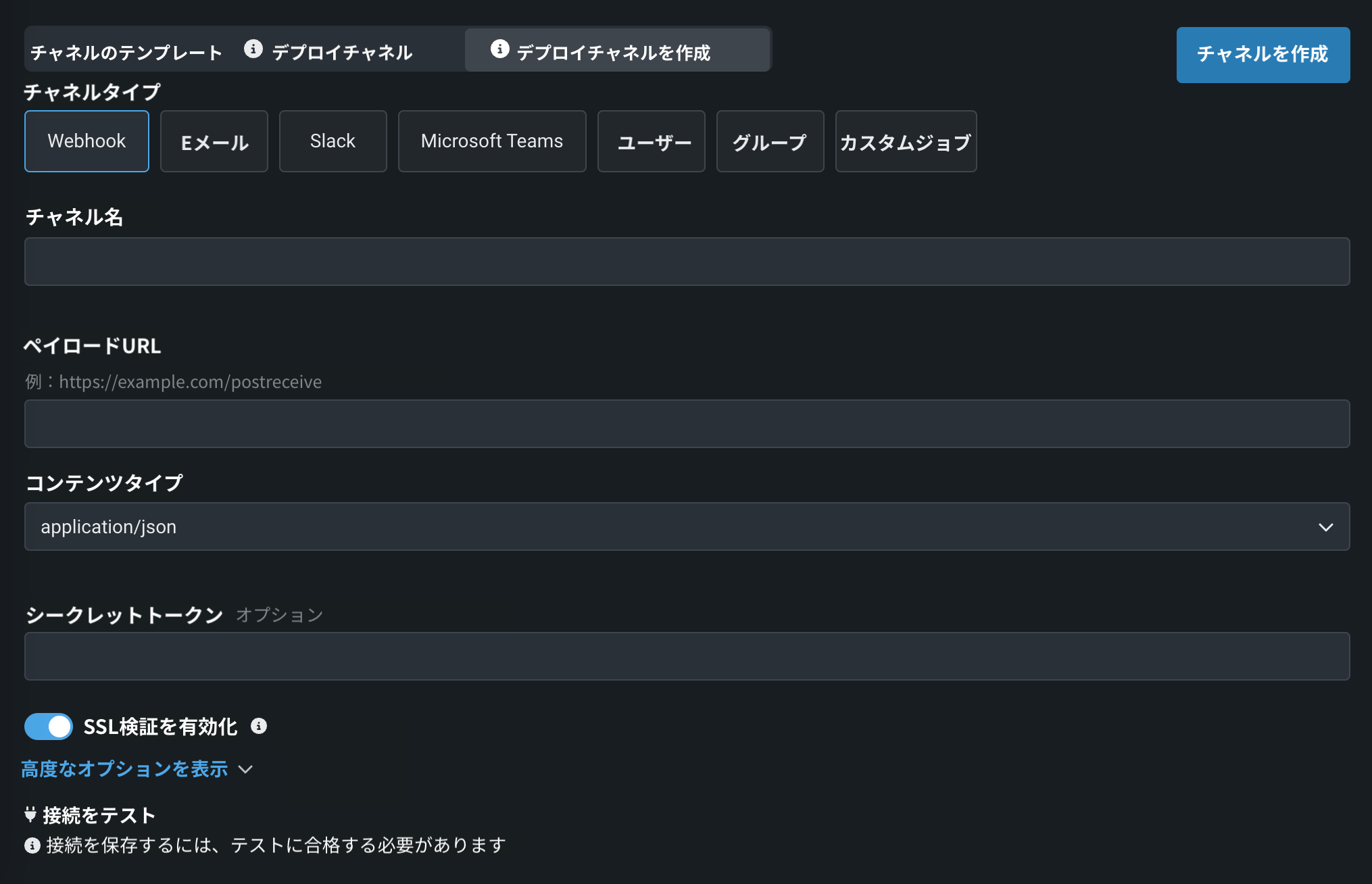Click 接続をテスト link
Viewport: 1372px width, 884px height.
[99, 815]
